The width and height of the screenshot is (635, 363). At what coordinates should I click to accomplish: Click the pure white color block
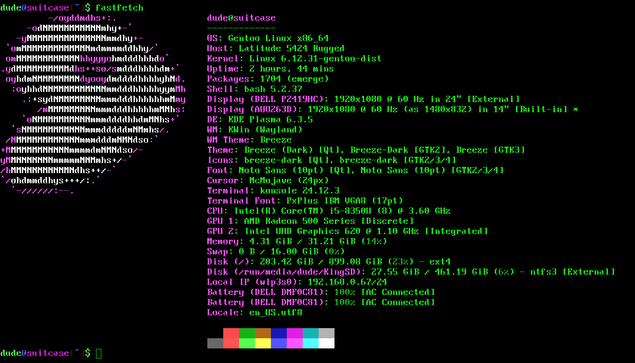point(326,343)
